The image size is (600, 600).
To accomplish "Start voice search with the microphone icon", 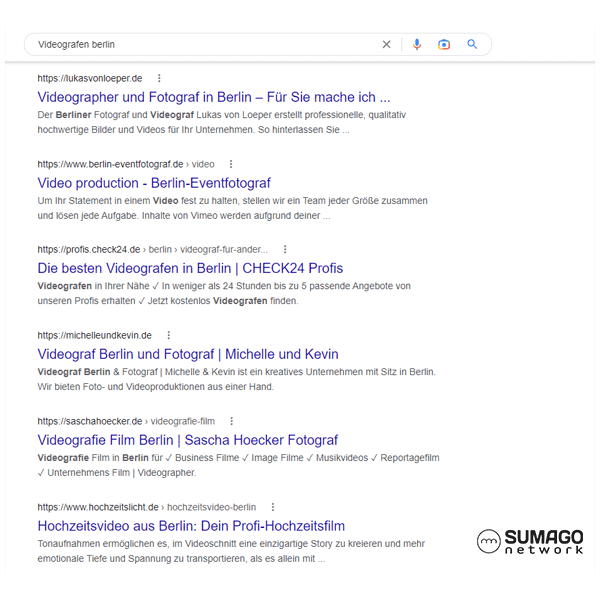I will 417,44.
